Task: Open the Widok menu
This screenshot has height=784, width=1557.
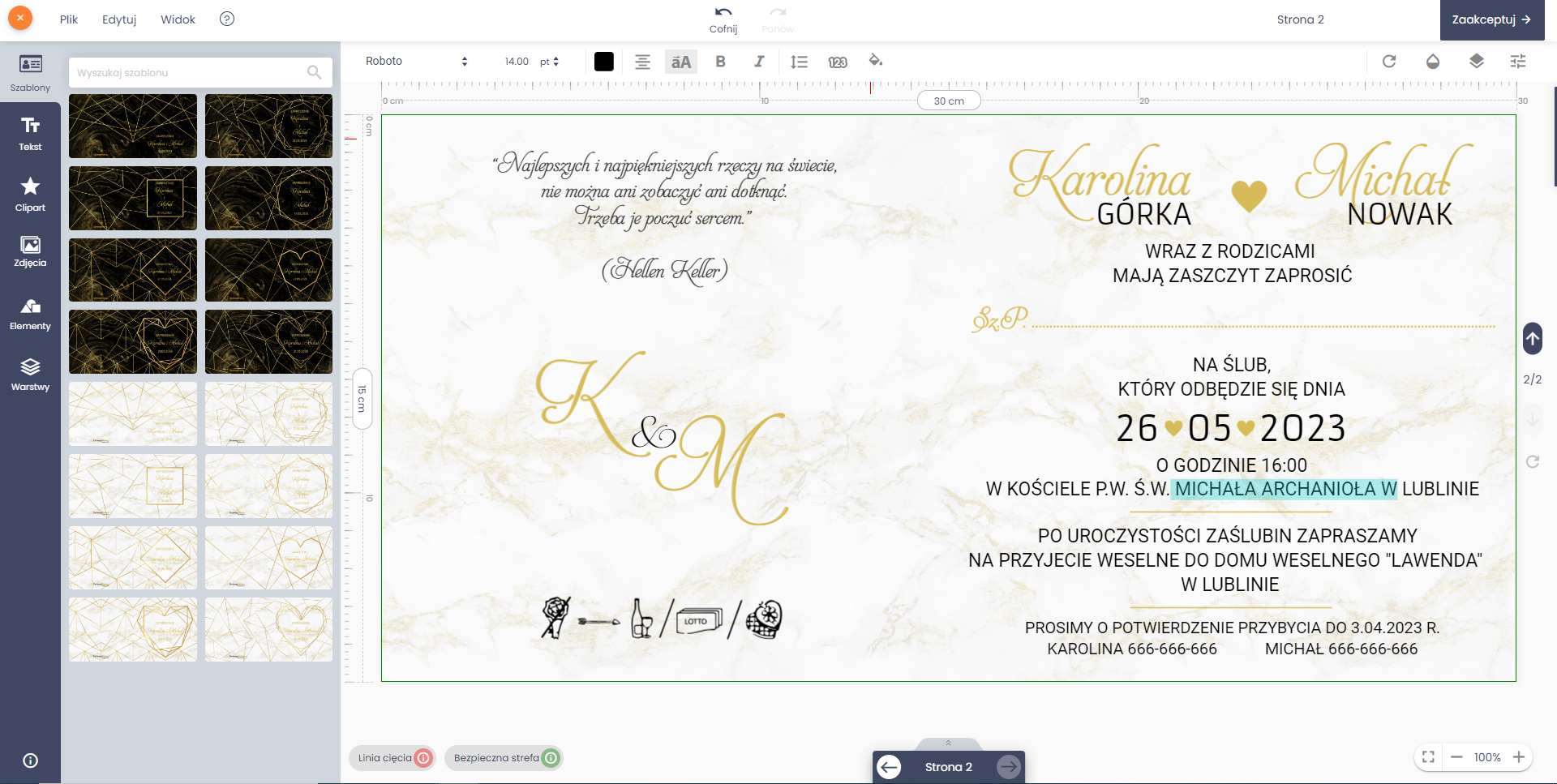Action: pyautogui.click(x=178, y=19)
